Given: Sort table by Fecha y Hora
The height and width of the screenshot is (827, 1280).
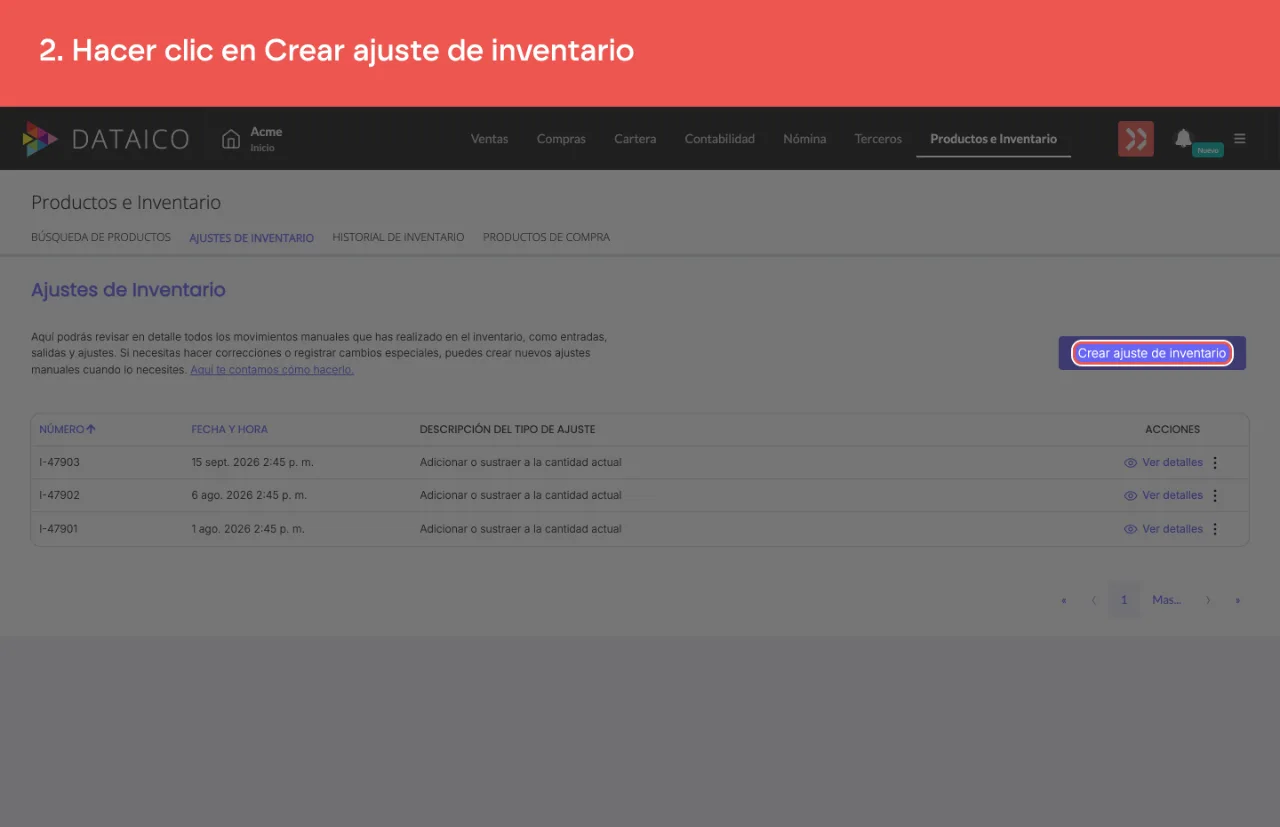Looking at the screenshot, I should coord(230,429).
